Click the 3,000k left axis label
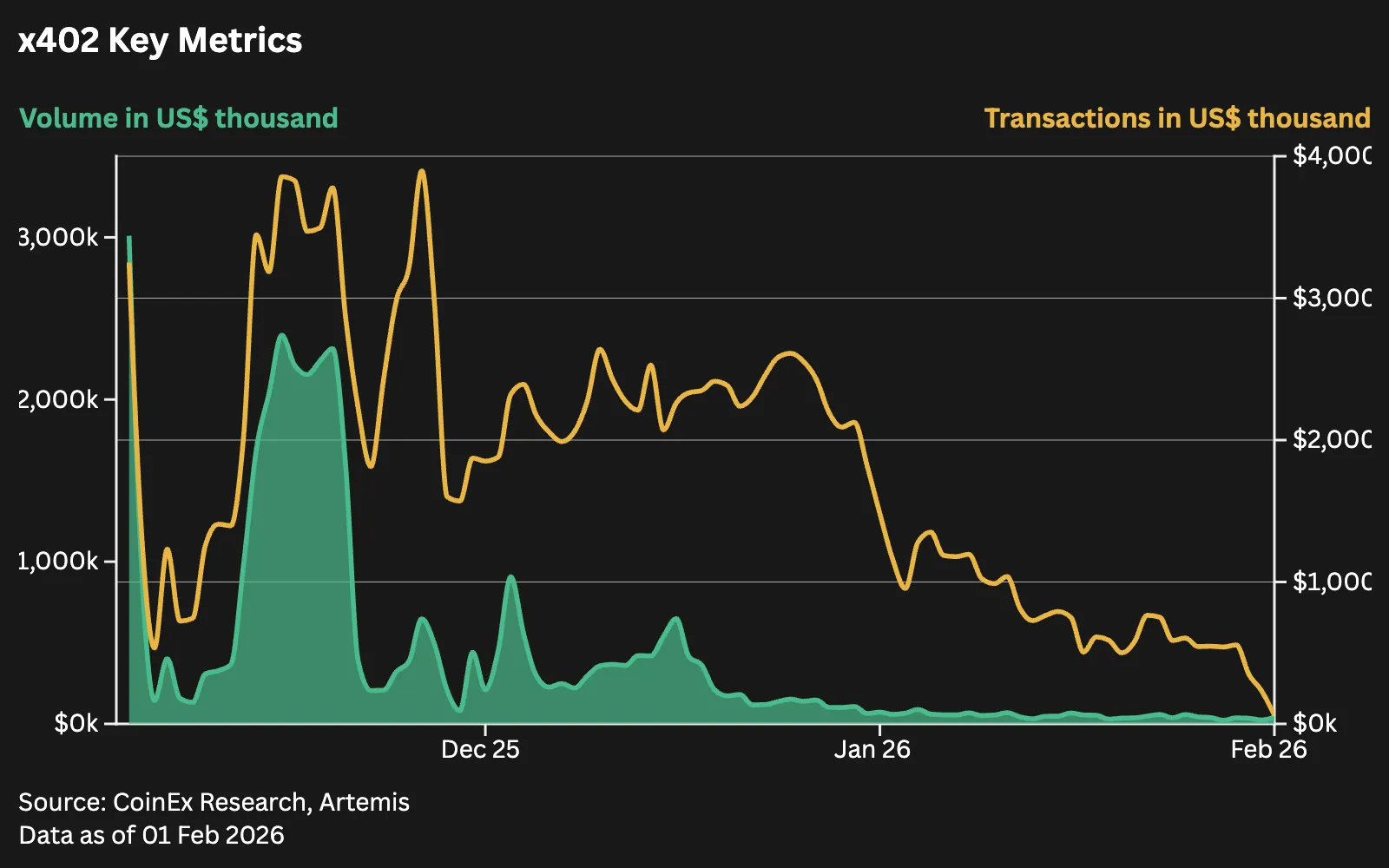This screenshot has height=868, width=1389. click(x=58, y=237)
